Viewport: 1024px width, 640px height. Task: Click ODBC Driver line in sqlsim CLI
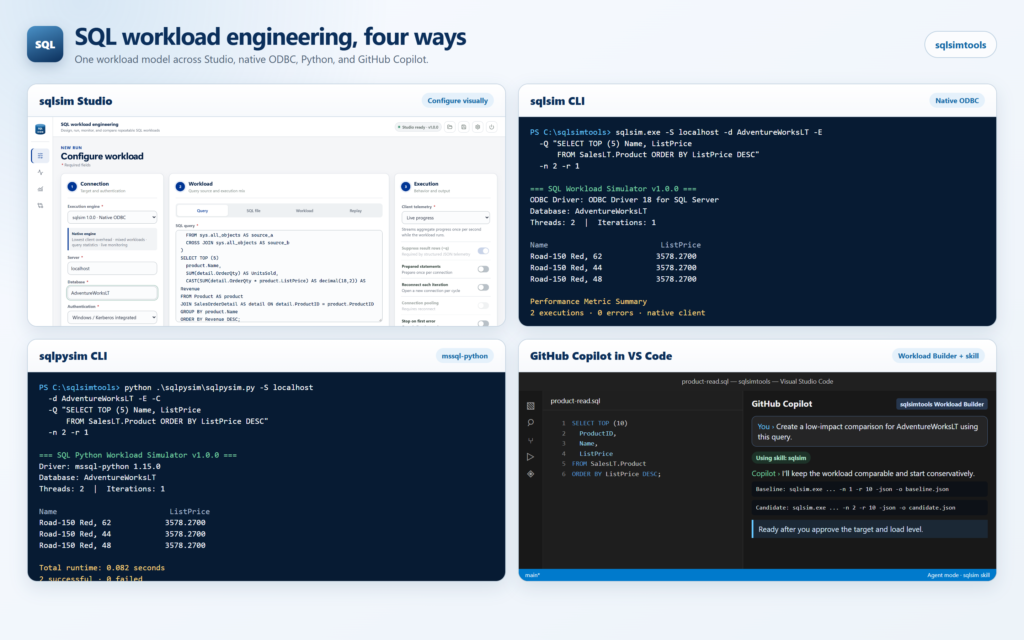click(624, 200)
